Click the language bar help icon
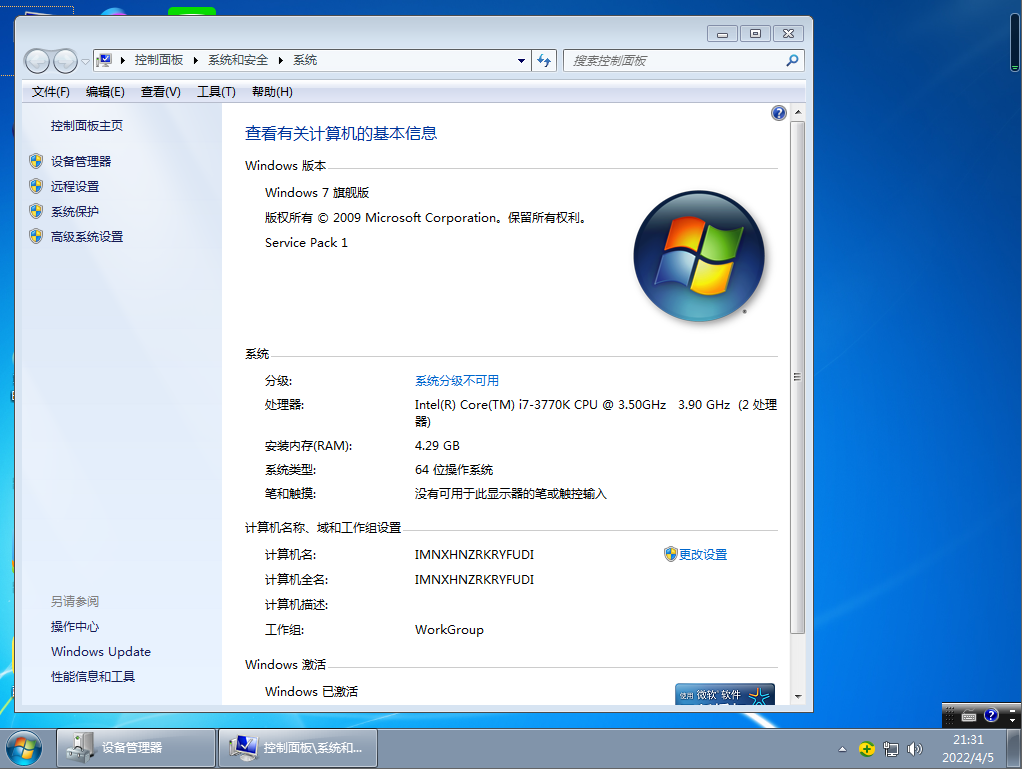1022x769 pixels. coord(991,716)
